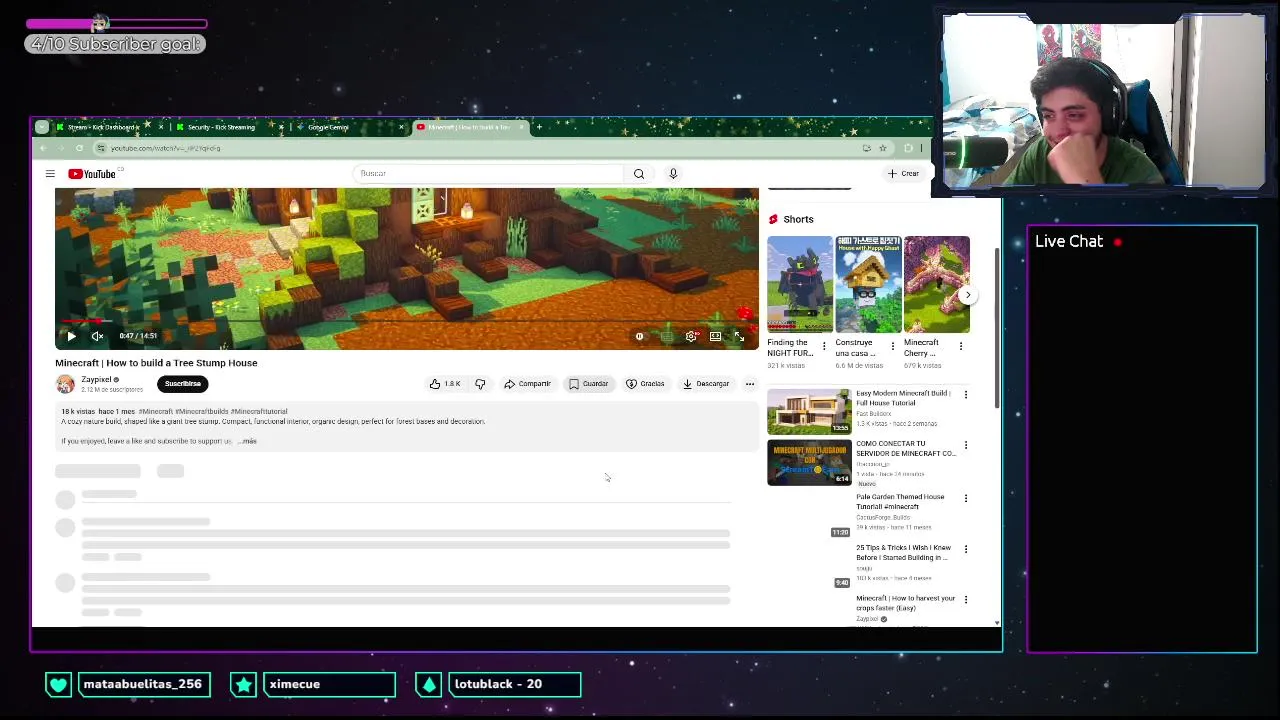Open the YouTube hamburger guide menu
The width and height of the screenshot is (1280, 720).
[50, 174]
